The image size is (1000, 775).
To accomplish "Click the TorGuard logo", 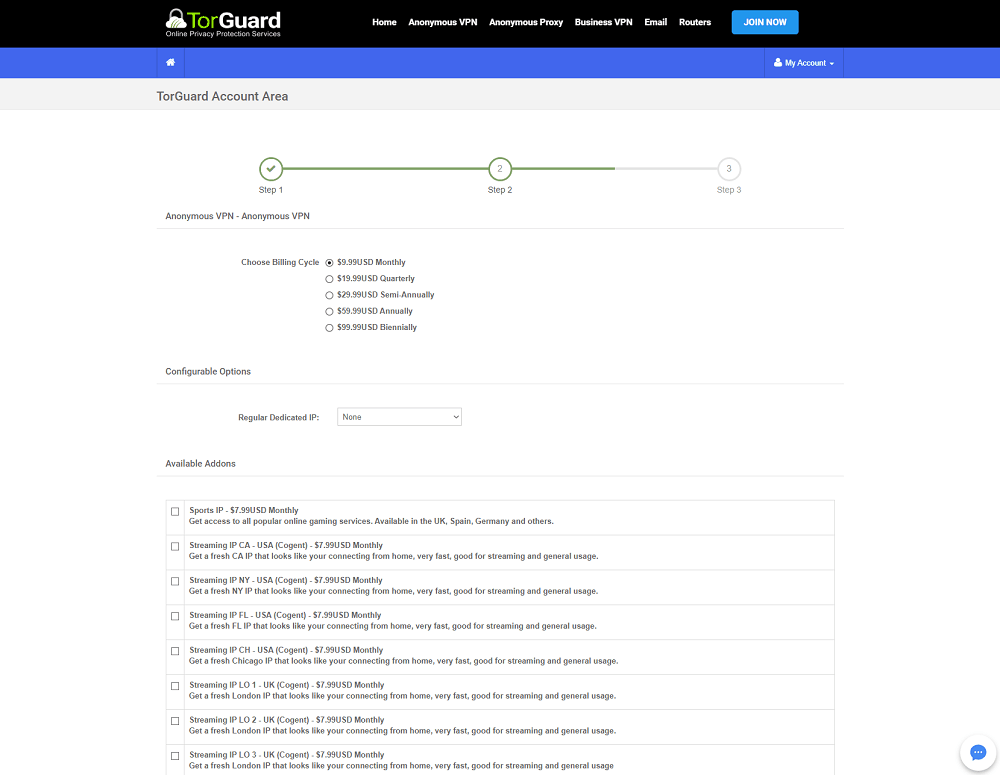I will pos(223,23).
